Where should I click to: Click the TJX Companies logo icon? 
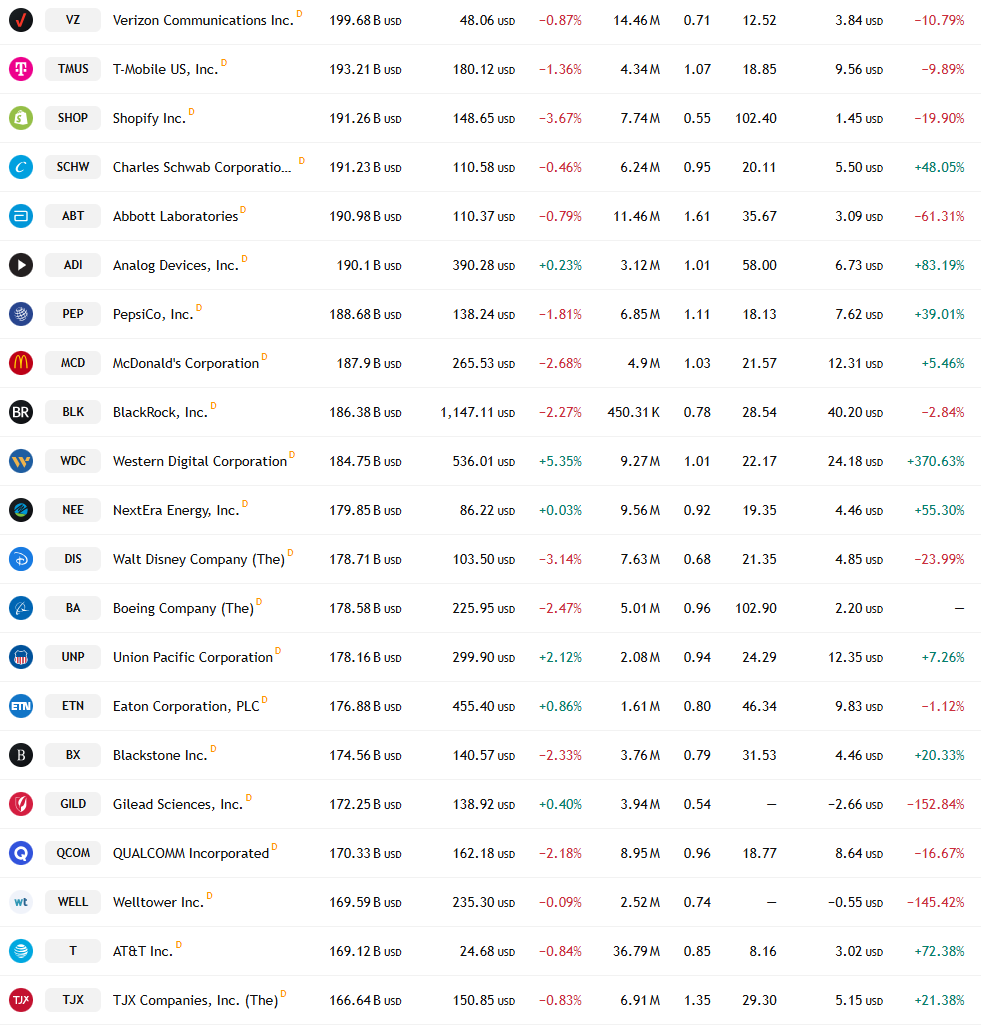(21, 1000)
